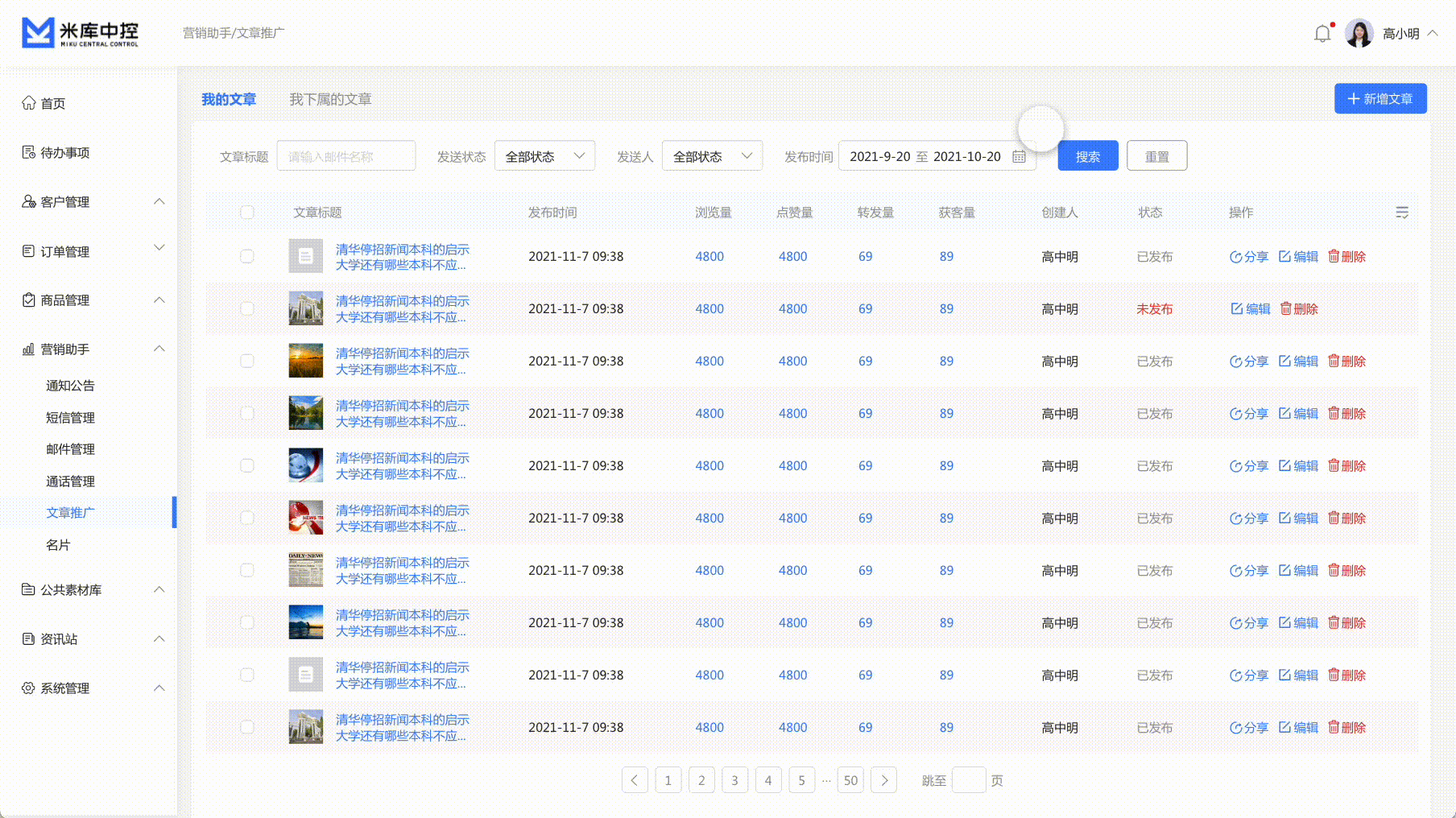Click the 搜索 button

coord(1088,156)
